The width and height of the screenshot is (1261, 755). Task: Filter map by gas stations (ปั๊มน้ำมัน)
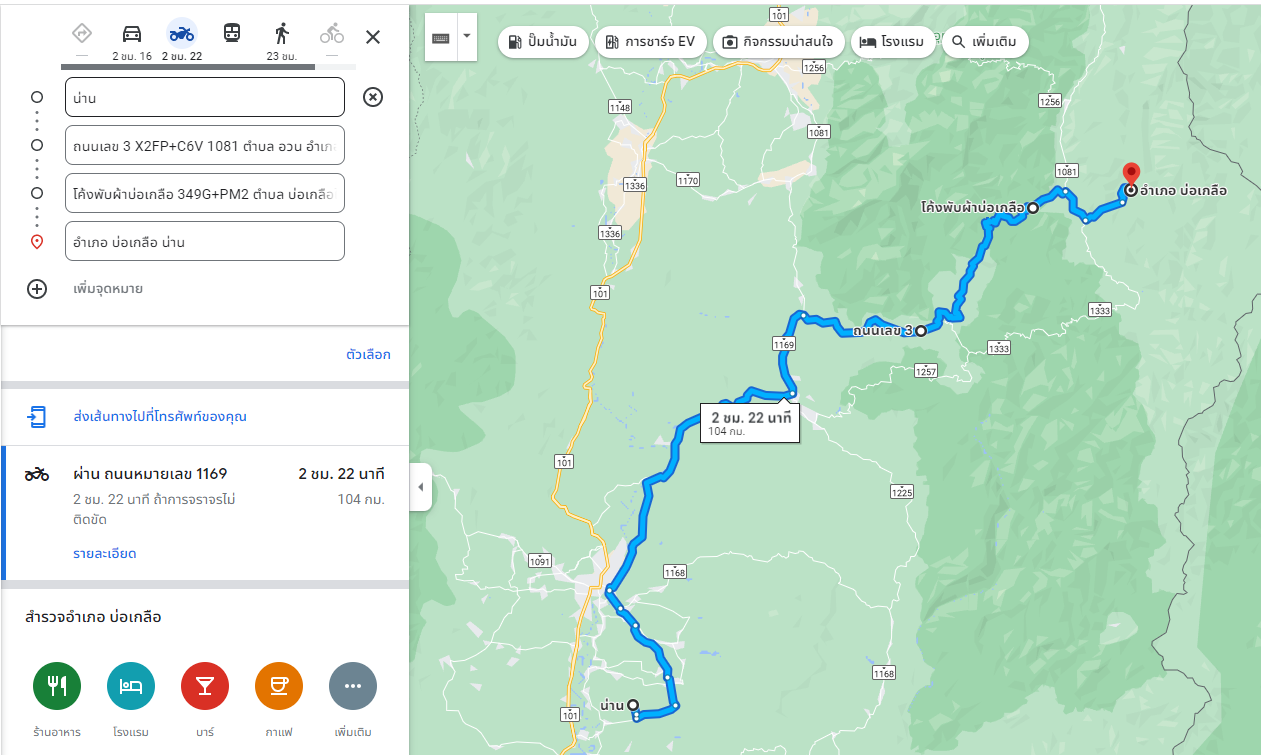point(542,42)
